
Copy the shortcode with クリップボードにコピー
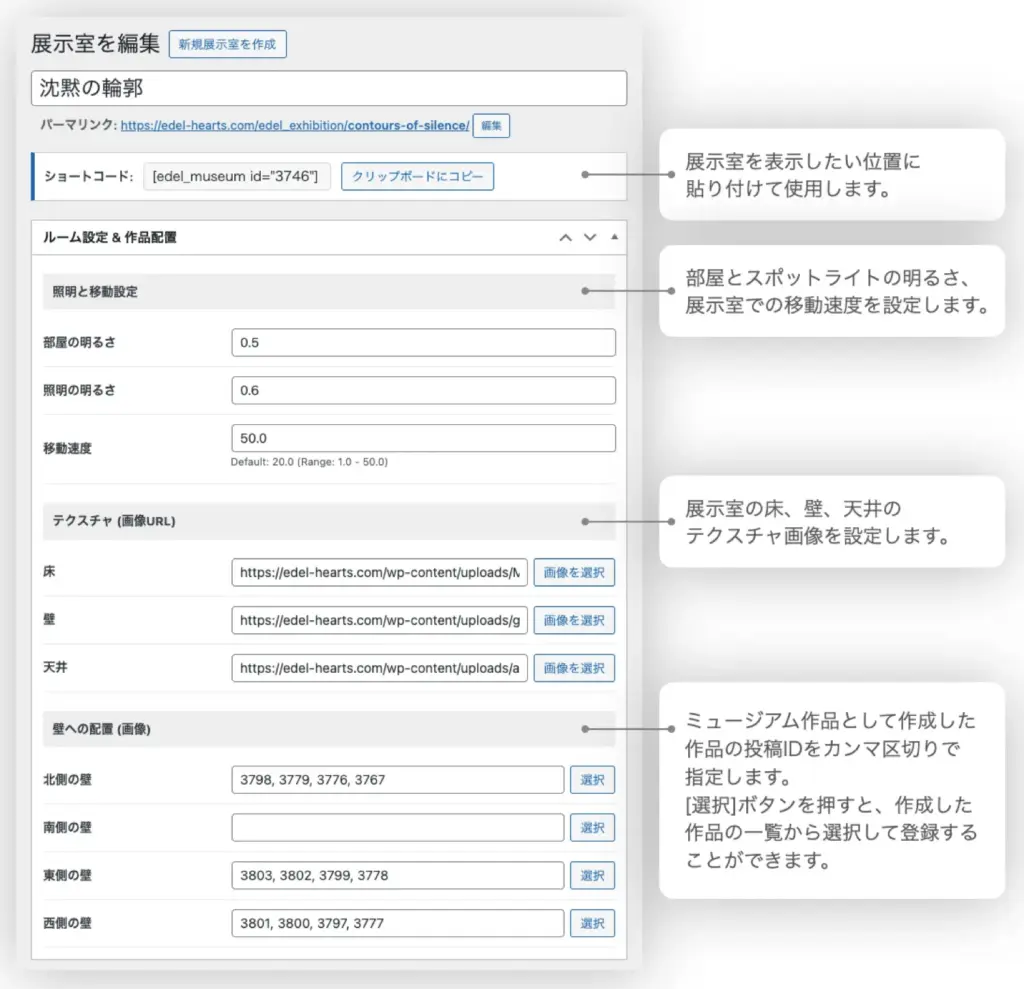point(417,177)
